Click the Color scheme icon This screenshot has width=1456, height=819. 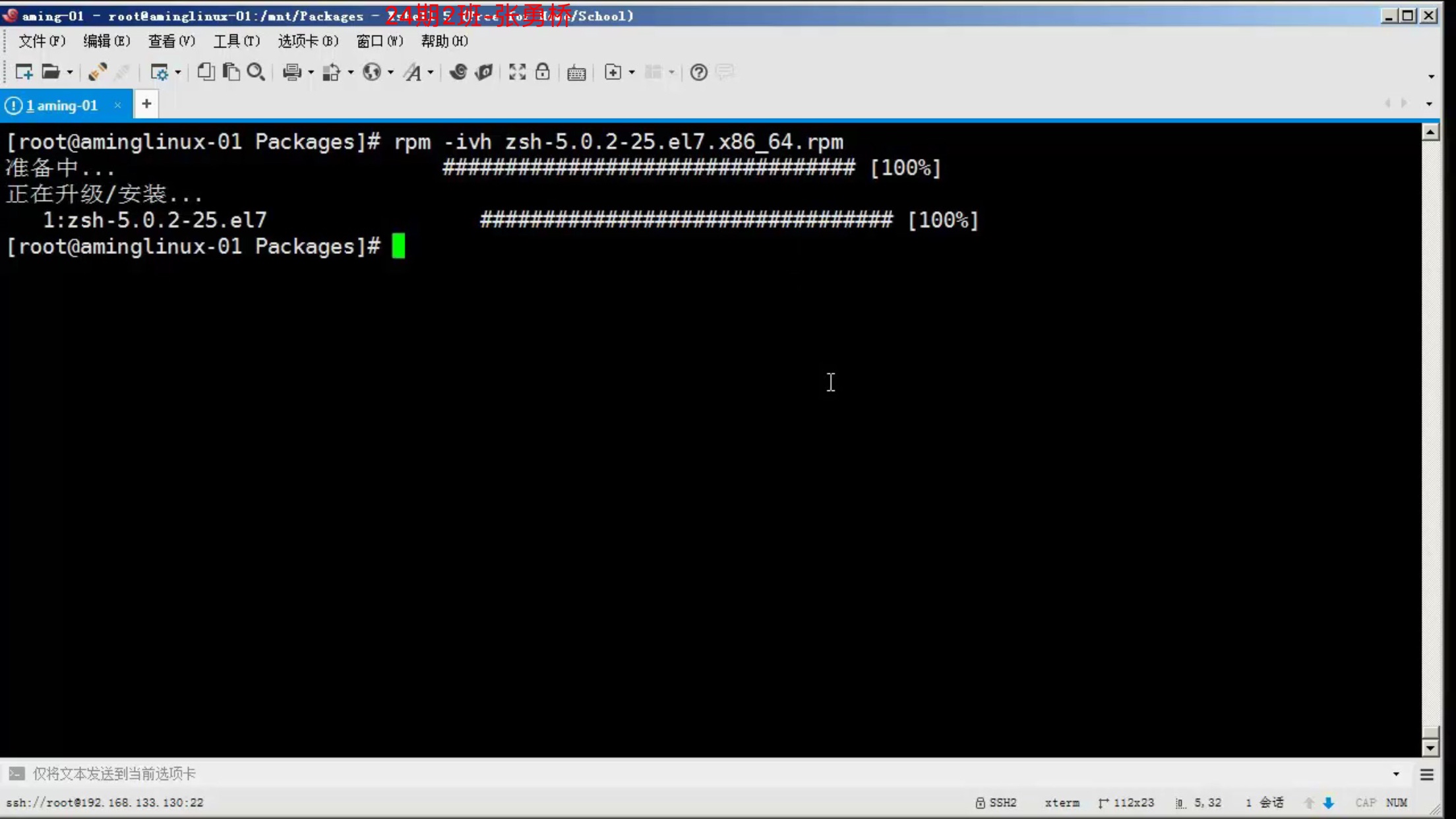[331, 72]
